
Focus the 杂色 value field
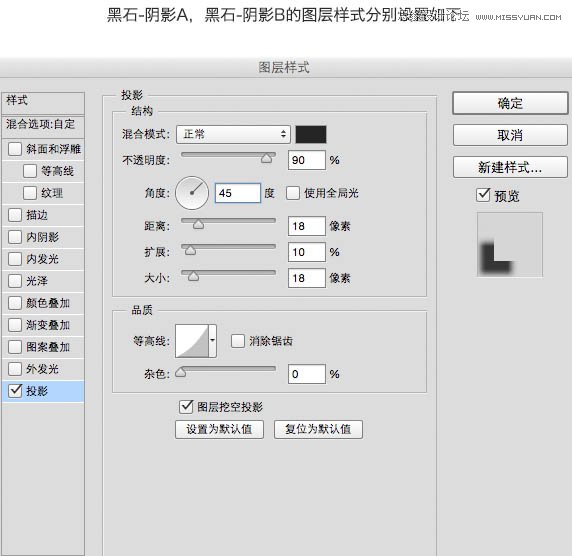(x=306, y=374)
